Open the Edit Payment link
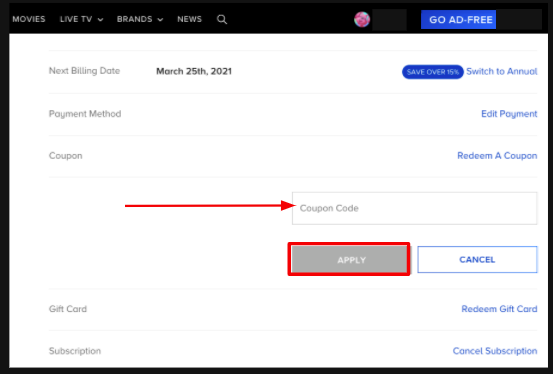This screenshot has height=374, width=553. click(509, 114)
